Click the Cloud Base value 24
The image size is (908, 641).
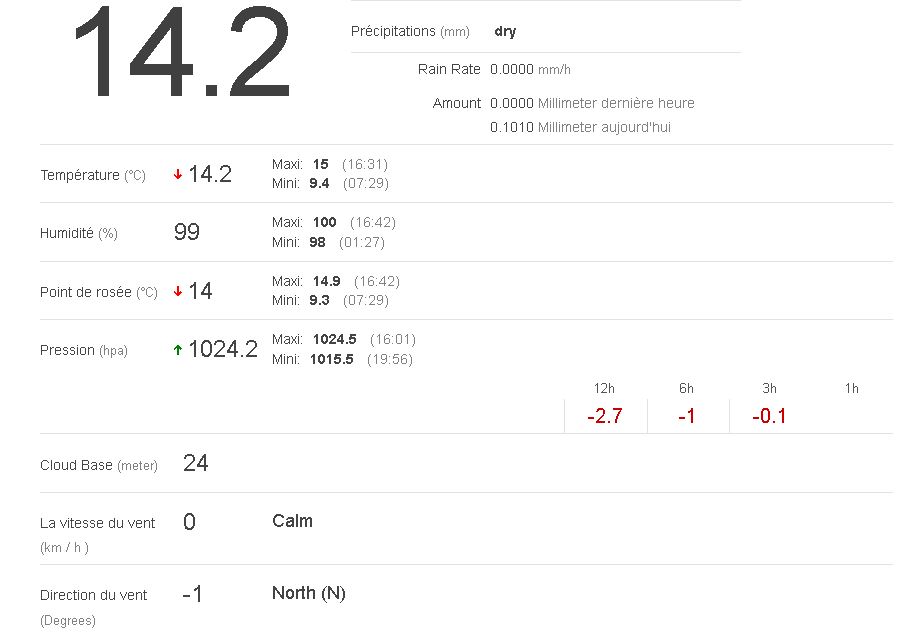(x=196, y=463)
